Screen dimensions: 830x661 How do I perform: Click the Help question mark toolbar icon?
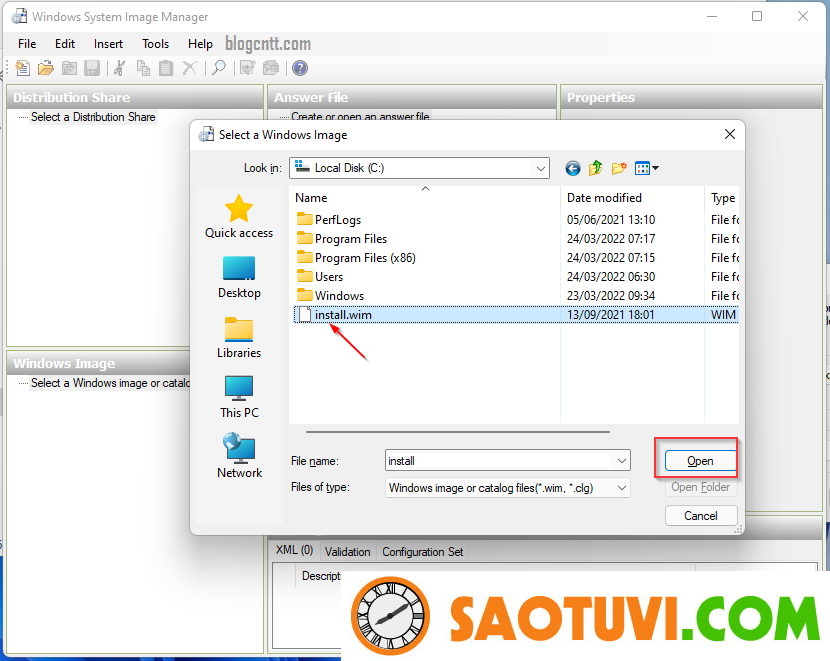(x=300, y=68)
